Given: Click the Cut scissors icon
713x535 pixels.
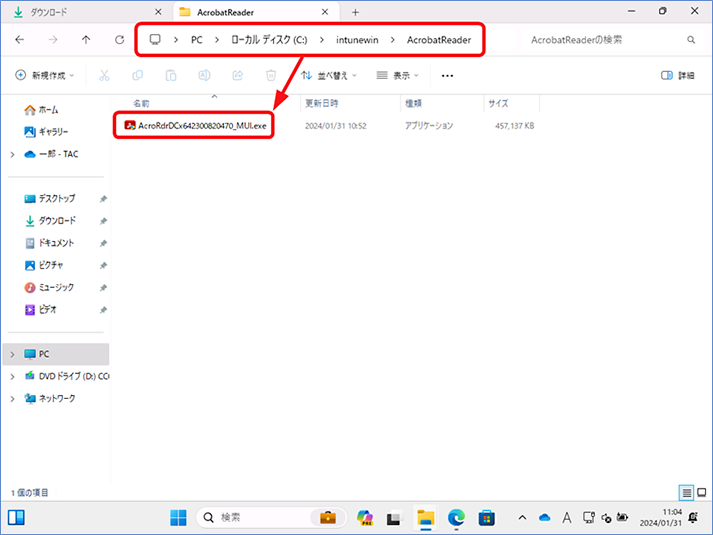Looking at the screenshot, I should pos(104,75).
